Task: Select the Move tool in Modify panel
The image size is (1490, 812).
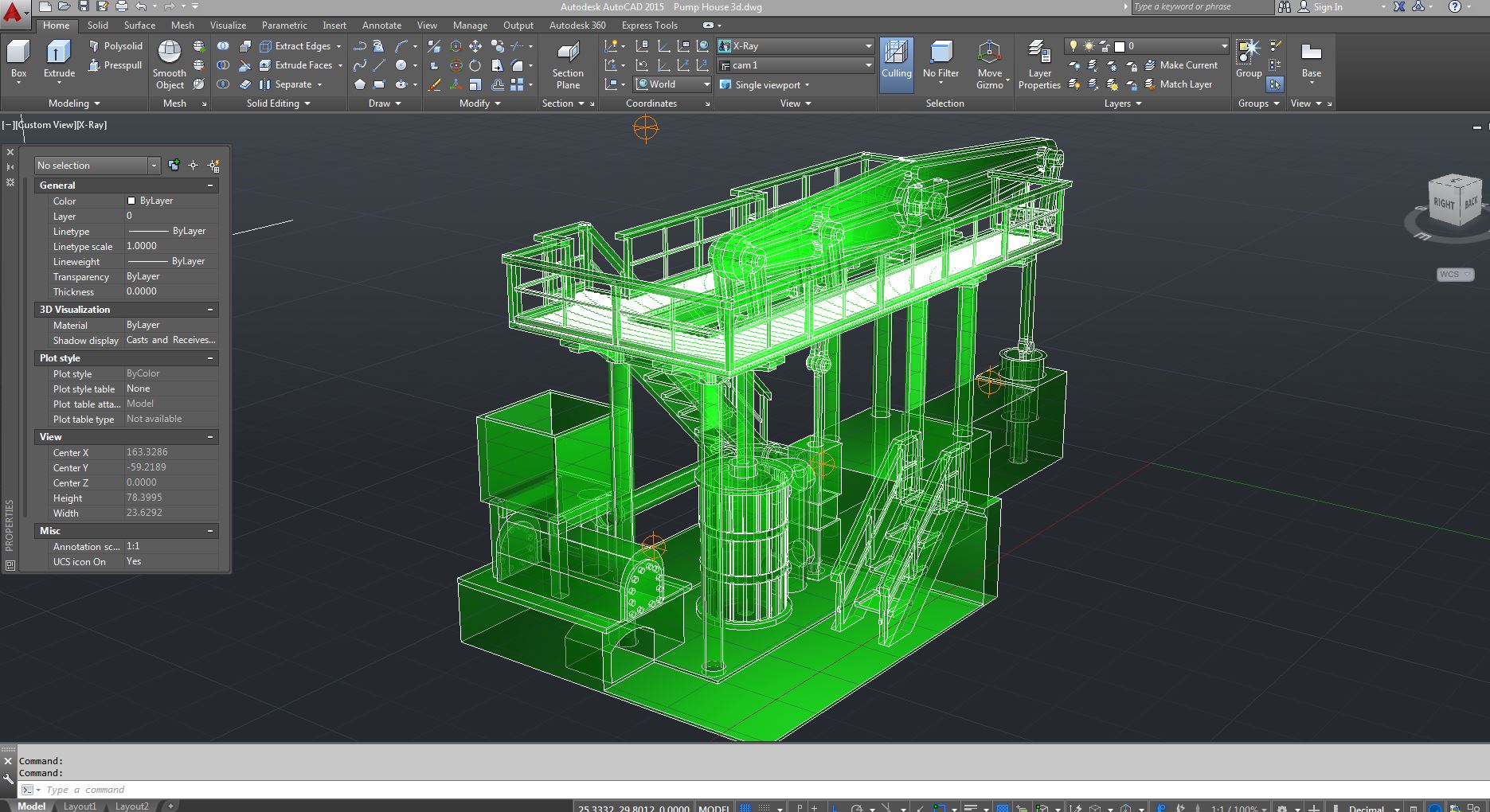Action: 475,46
